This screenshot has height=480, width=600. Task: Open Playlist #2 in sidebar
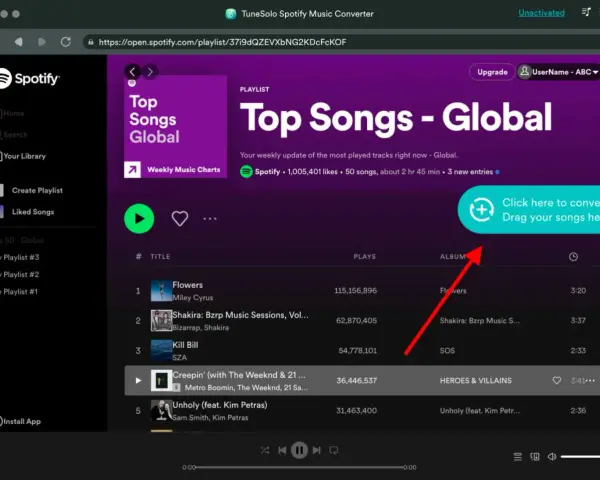tap(20, 274)
